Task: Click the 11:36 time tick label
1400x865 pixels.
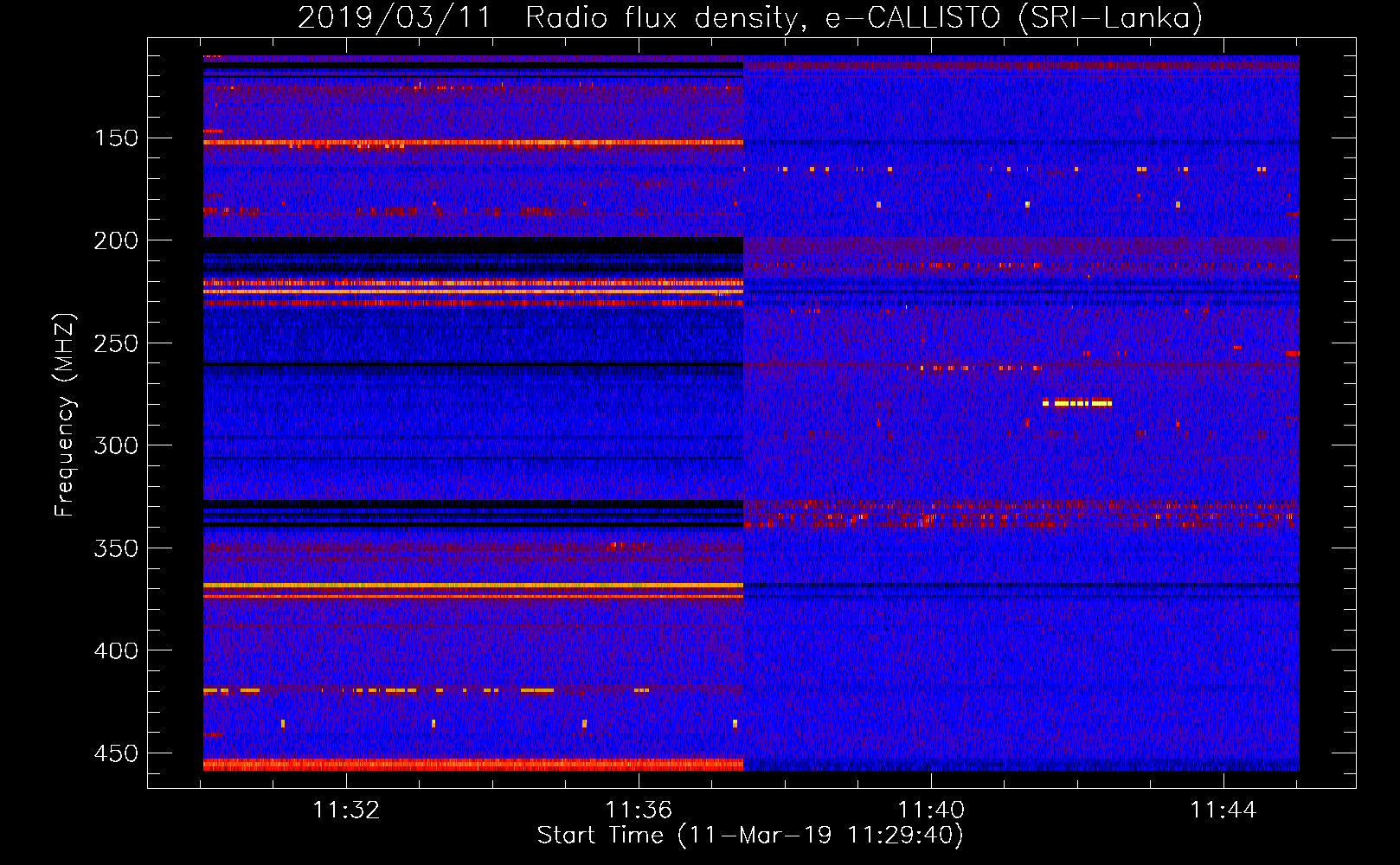Action: tap(639, 810)
